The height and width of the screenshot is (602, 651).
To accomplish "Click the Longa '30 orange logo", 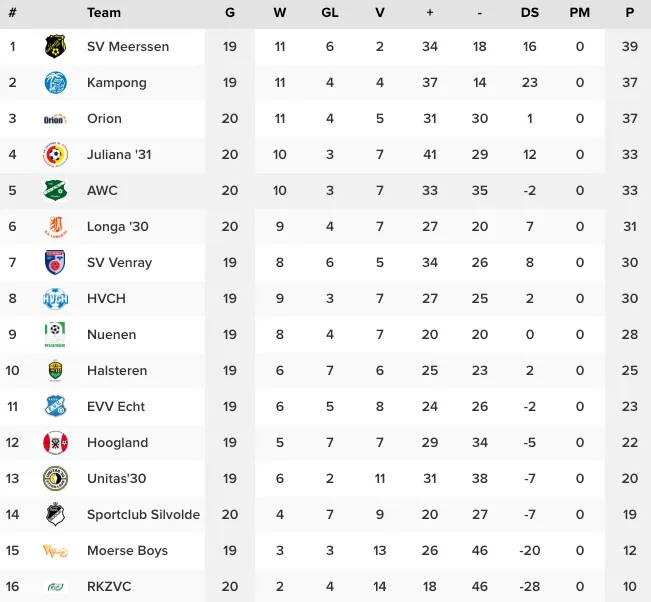I will (55, 227).
